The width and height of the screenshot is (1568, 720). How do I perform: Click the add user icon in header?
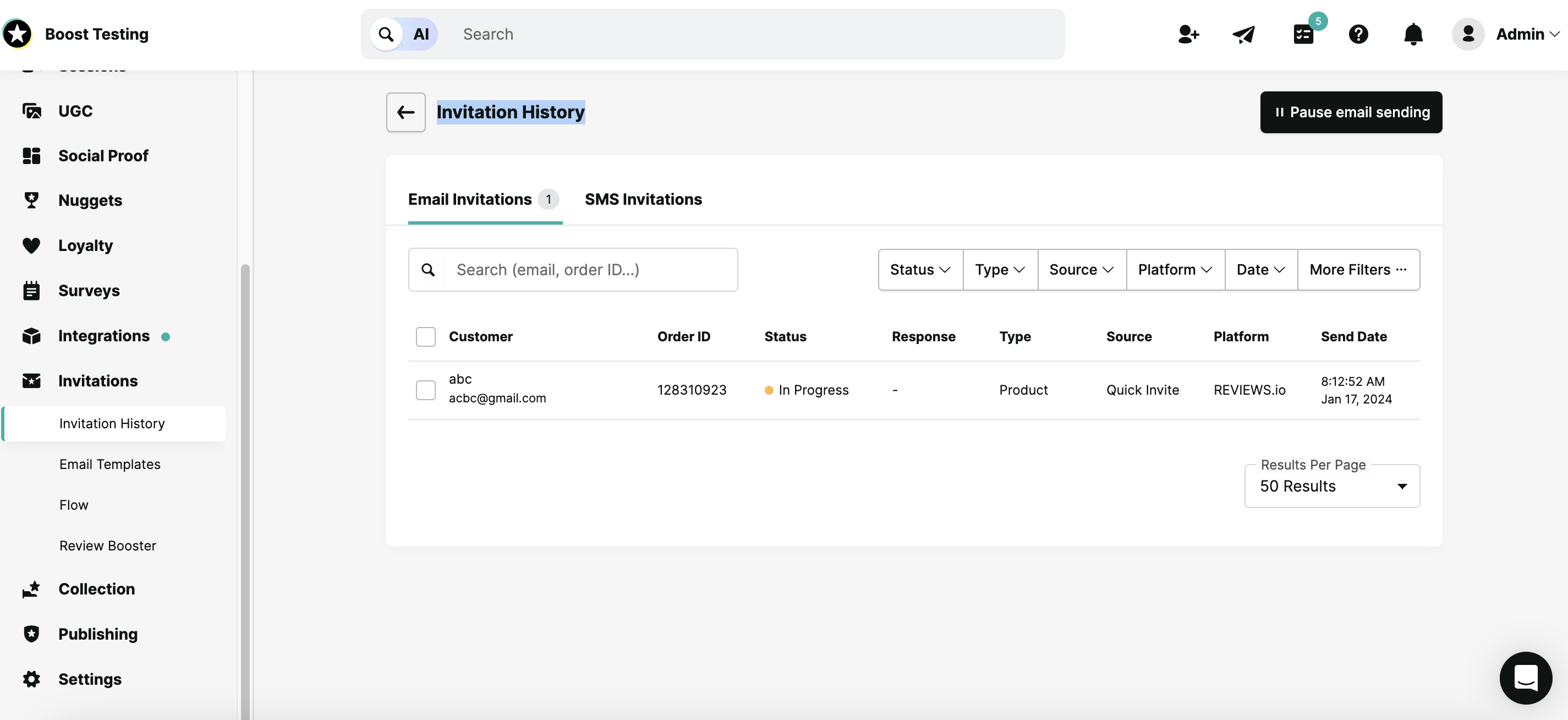pyautogui.click(x=1188, y=34)
